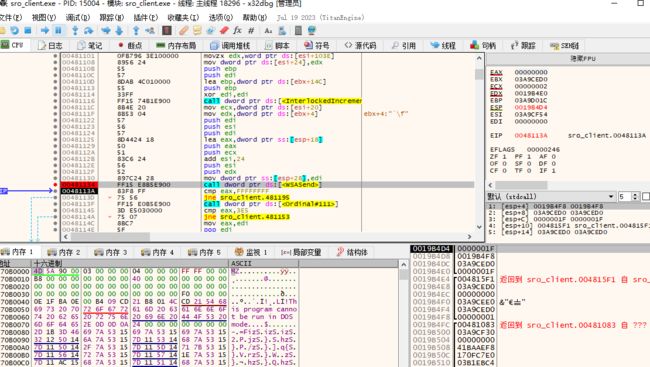
Task: Switch to the 符号 tab
Action: (317, 45)
